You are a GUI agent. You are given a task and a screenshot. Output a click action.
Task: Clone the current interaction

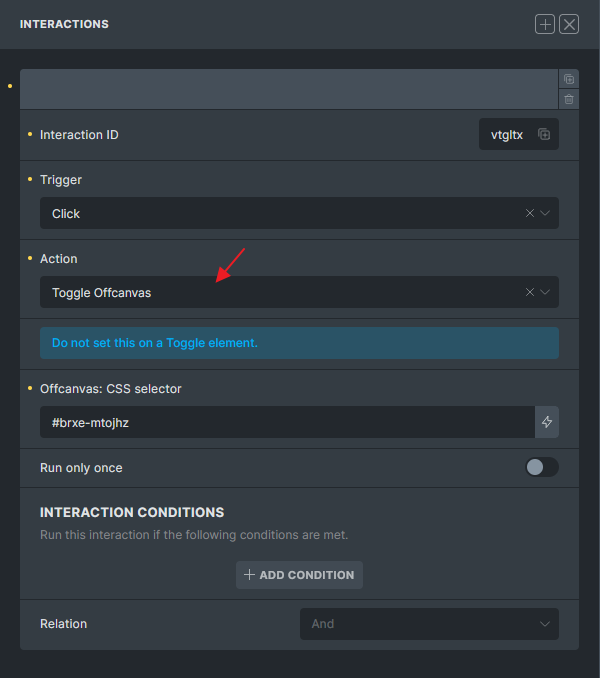(569, 79)
